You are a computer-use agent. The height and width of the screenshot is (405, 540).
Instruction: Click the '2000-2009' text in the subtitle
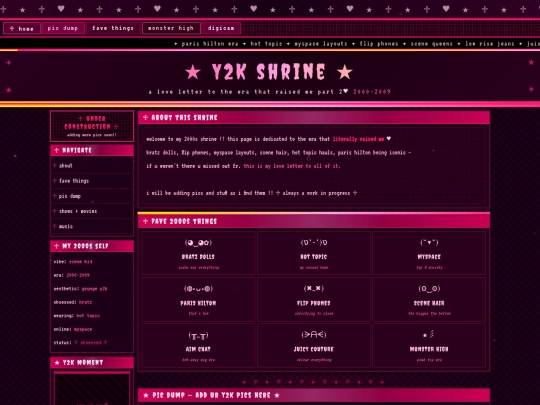pyautogui.click(x=372, y=92)
